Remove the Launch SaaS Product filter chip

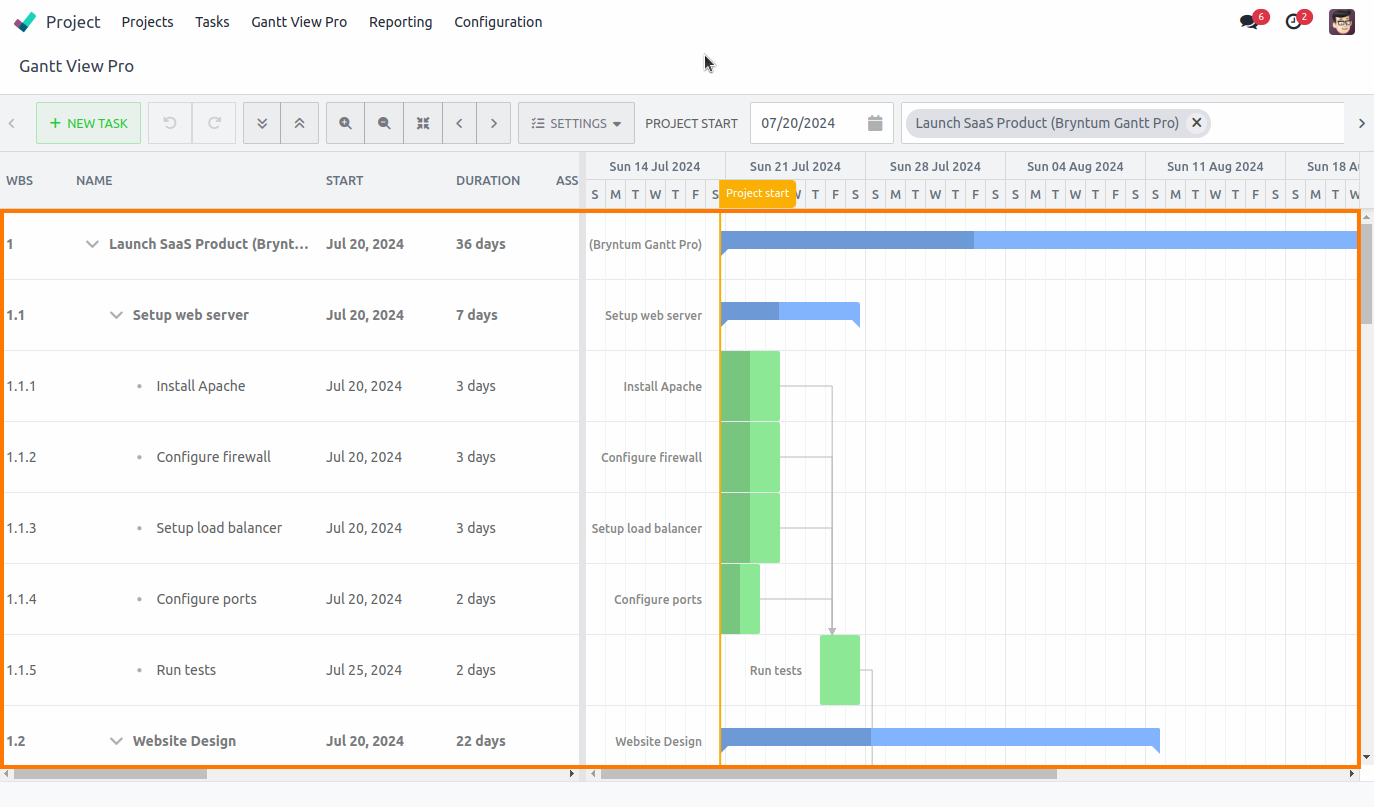pos(1196,122)
